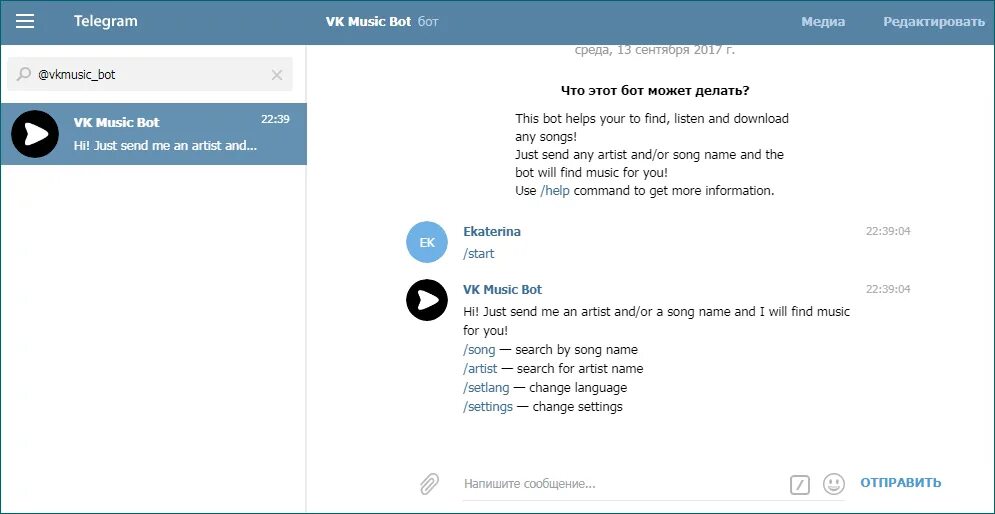Click VK Music Bot avatar in message
The height and width of the screenshot is (514, 995).
point(427,300)
